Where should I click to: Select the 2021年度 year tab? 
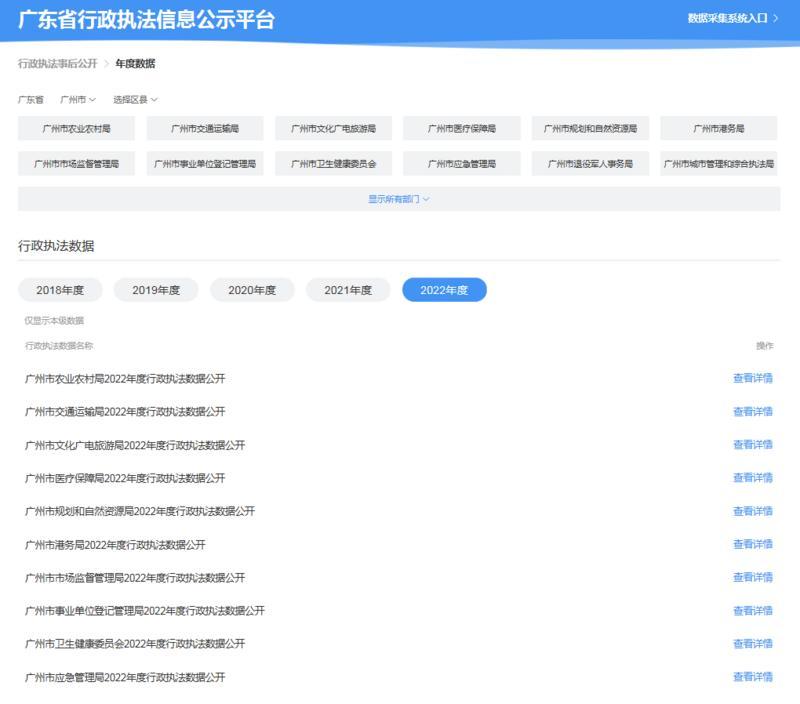(348, 290)
